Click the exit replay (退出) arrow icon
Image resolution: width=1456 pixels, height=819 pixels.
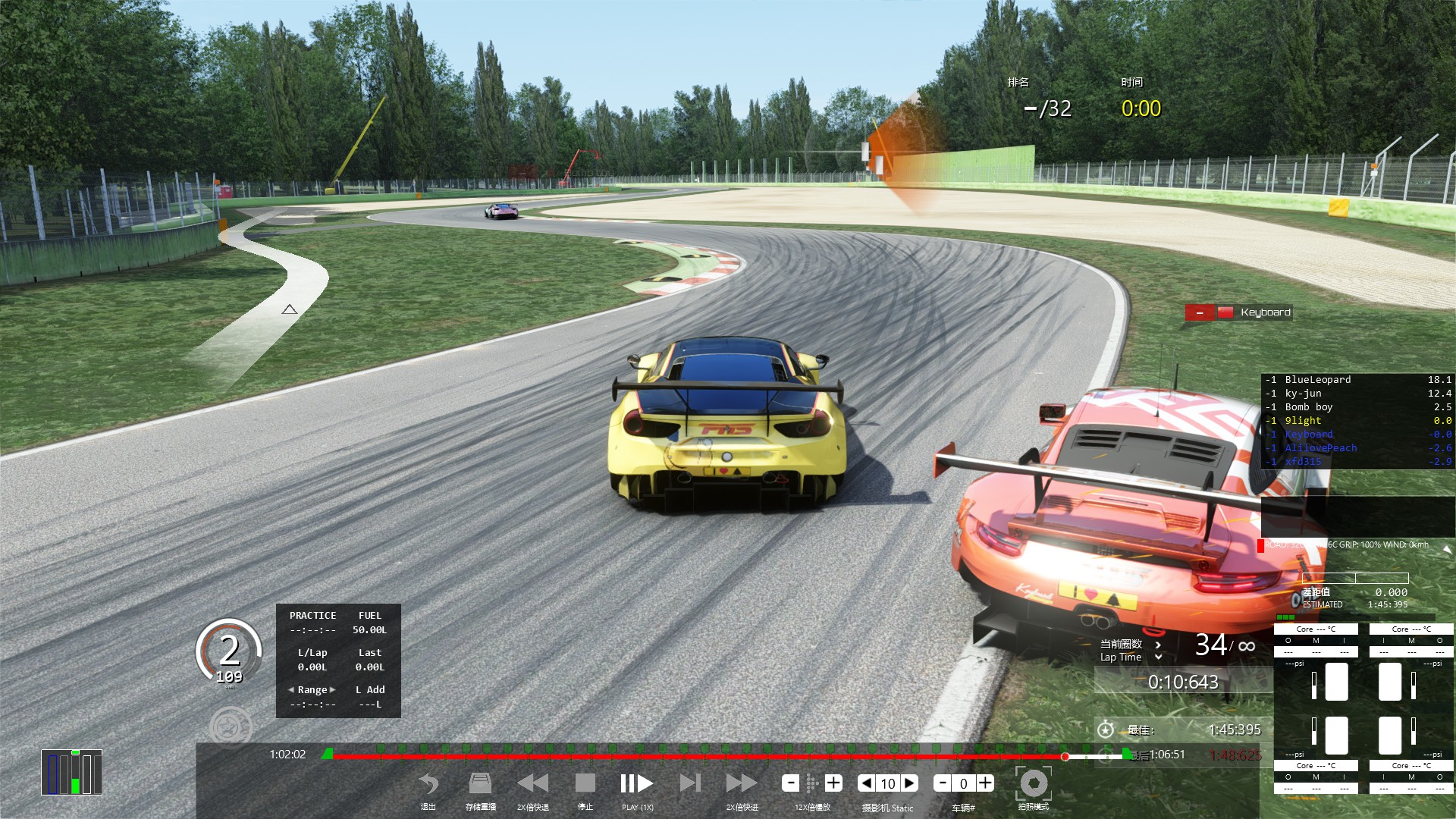point(428,783)
